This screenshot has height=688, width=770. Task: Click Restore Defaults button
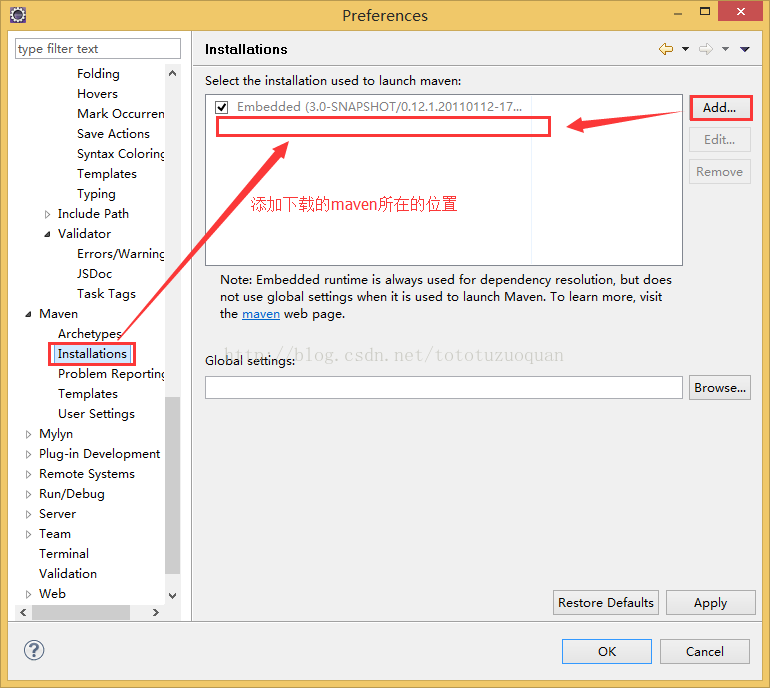click(x=605, y=603)
